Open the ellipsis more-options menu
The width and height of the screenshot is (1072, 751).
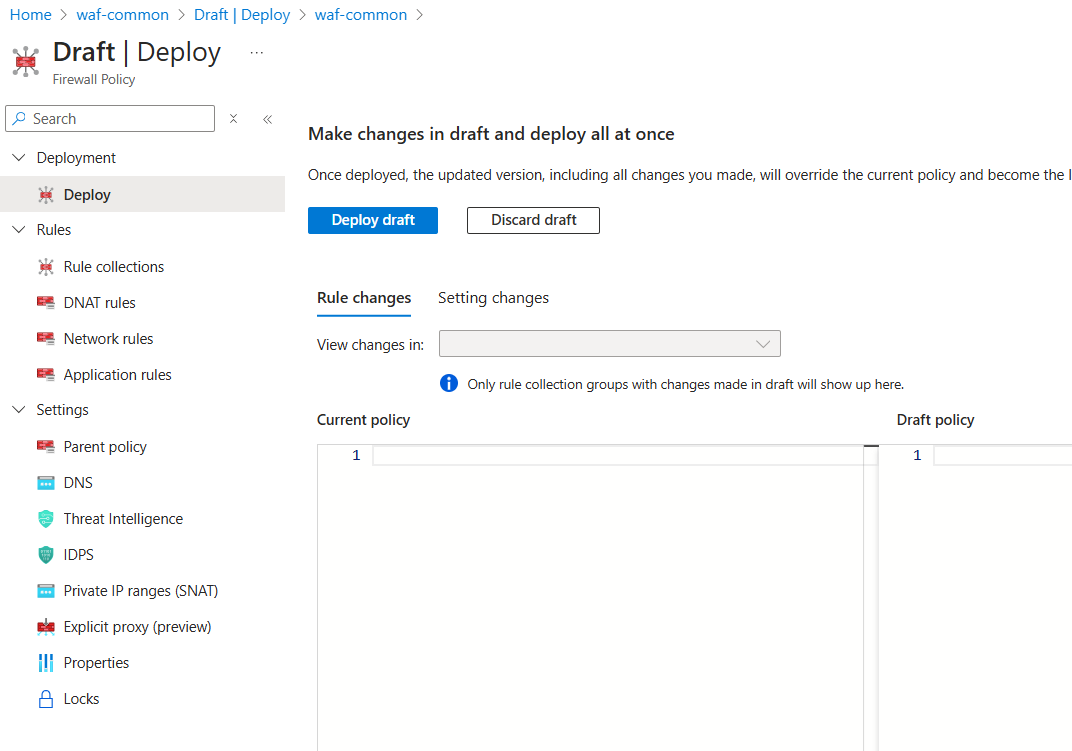pyautogui.click(x=256, y=53)
